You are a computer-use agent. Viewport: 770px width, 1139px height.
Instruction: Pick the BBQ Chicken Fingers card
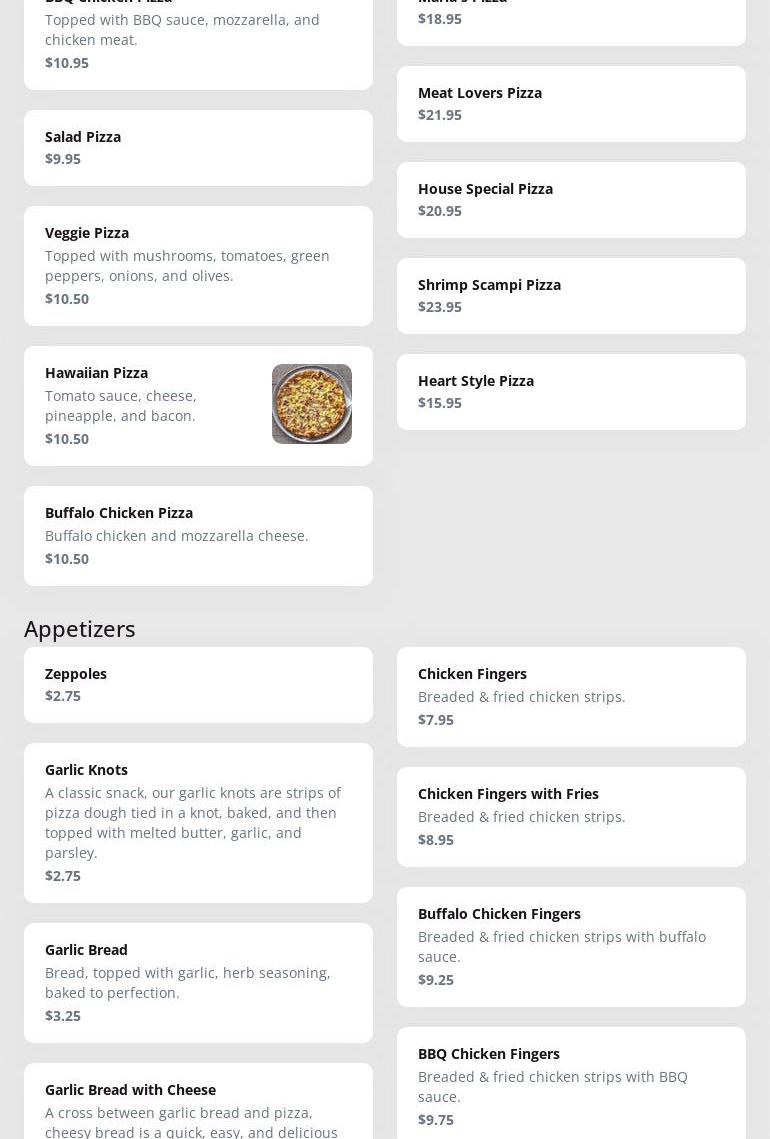pos(571,1083)
